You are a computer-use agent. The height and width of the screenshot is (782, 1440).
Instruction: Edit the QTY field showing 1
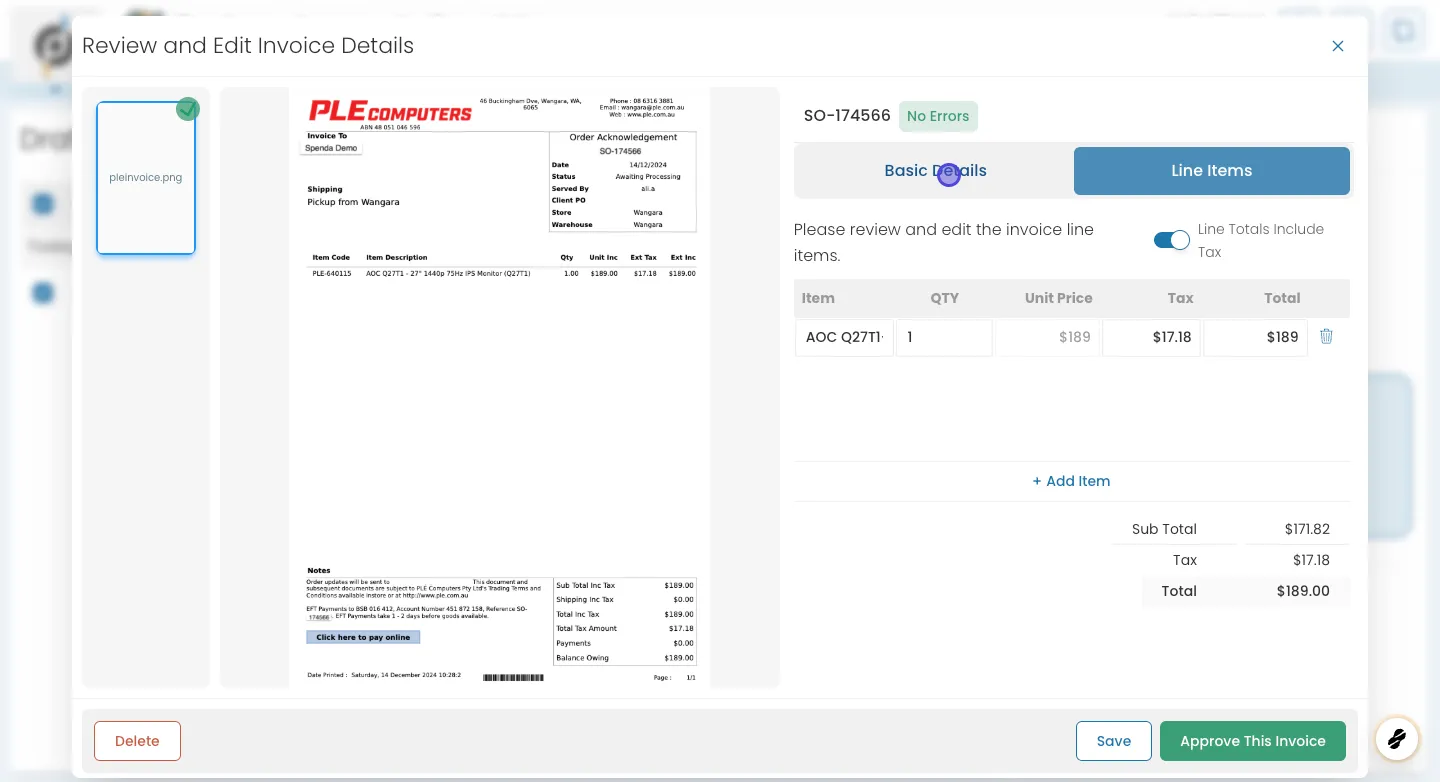point(944,337)
